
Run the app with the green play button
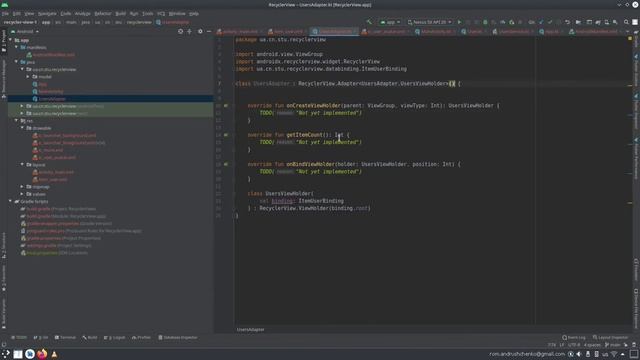[459, 22]
